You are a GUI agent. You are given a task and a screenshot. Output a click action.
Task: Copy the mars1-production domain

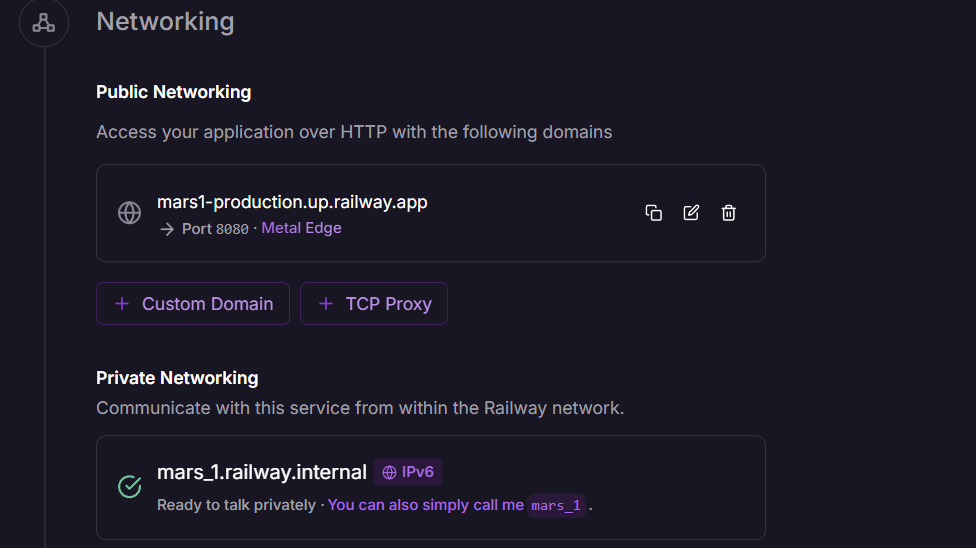tap(654, 213)
